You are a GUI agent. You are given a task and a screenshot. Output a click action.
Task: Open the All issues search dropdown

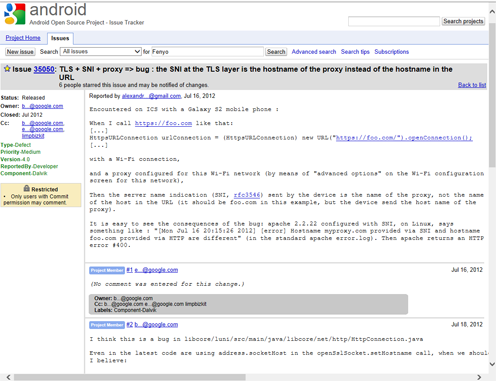pyautogui.click(x=101, y=52)
